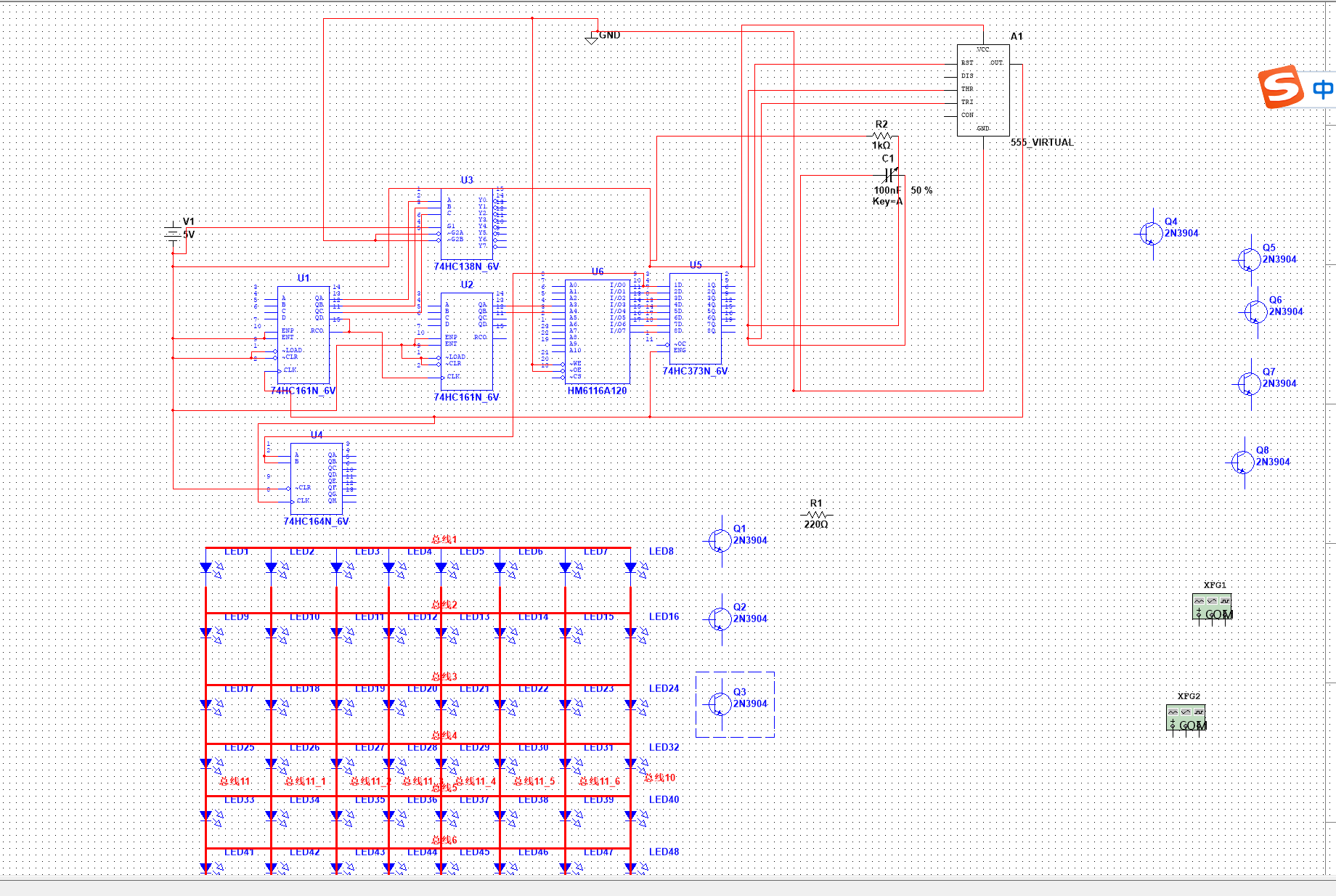Click the C1 100nF variable capacitor
The image size is (1336, 896).
(889, 175)
